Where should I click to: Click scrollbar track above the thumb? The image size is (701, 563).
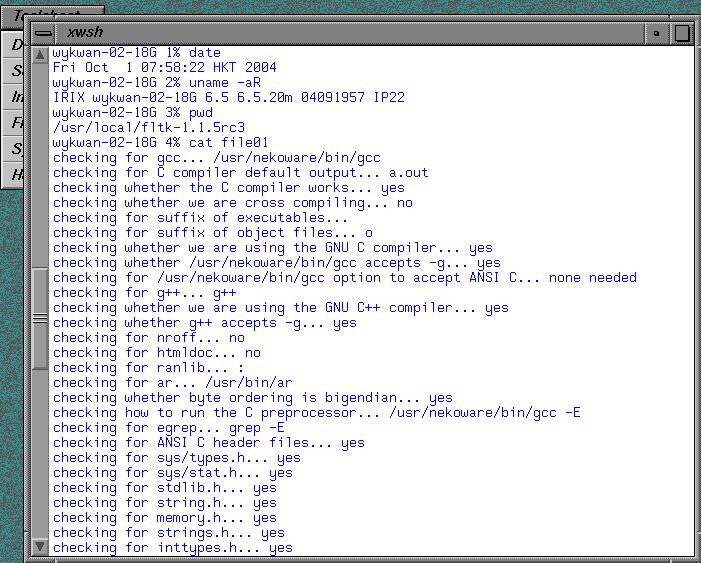[40, 165]
